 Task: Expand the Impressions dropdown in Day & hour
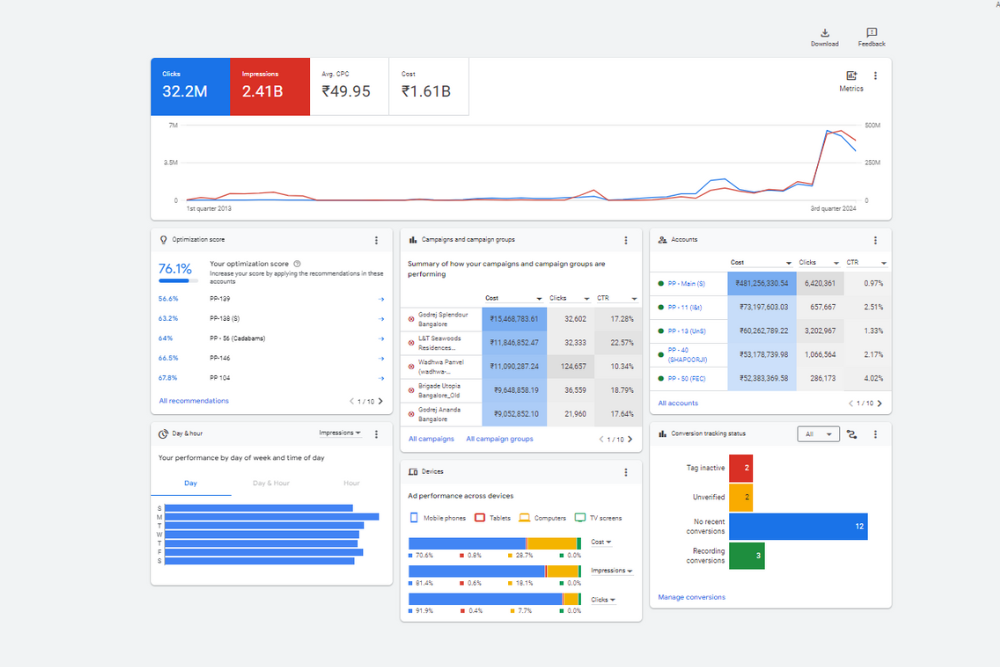click(340, 433)
